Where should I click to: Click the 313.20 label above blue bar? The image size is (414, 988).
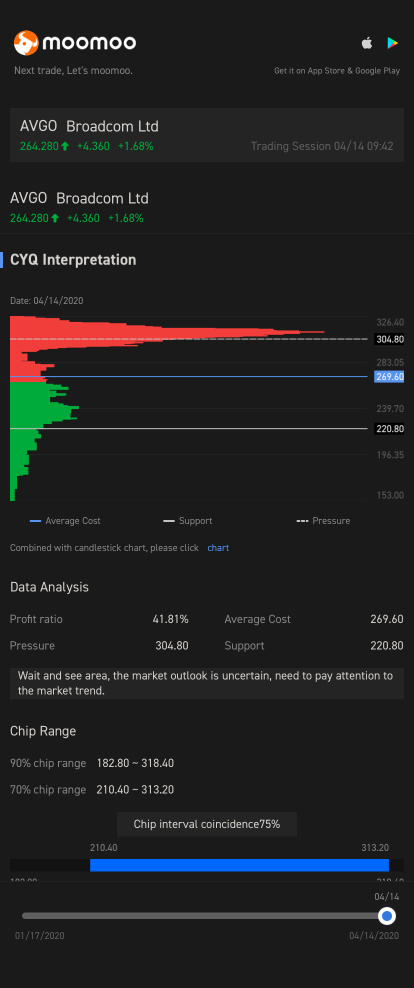point(375,848)
